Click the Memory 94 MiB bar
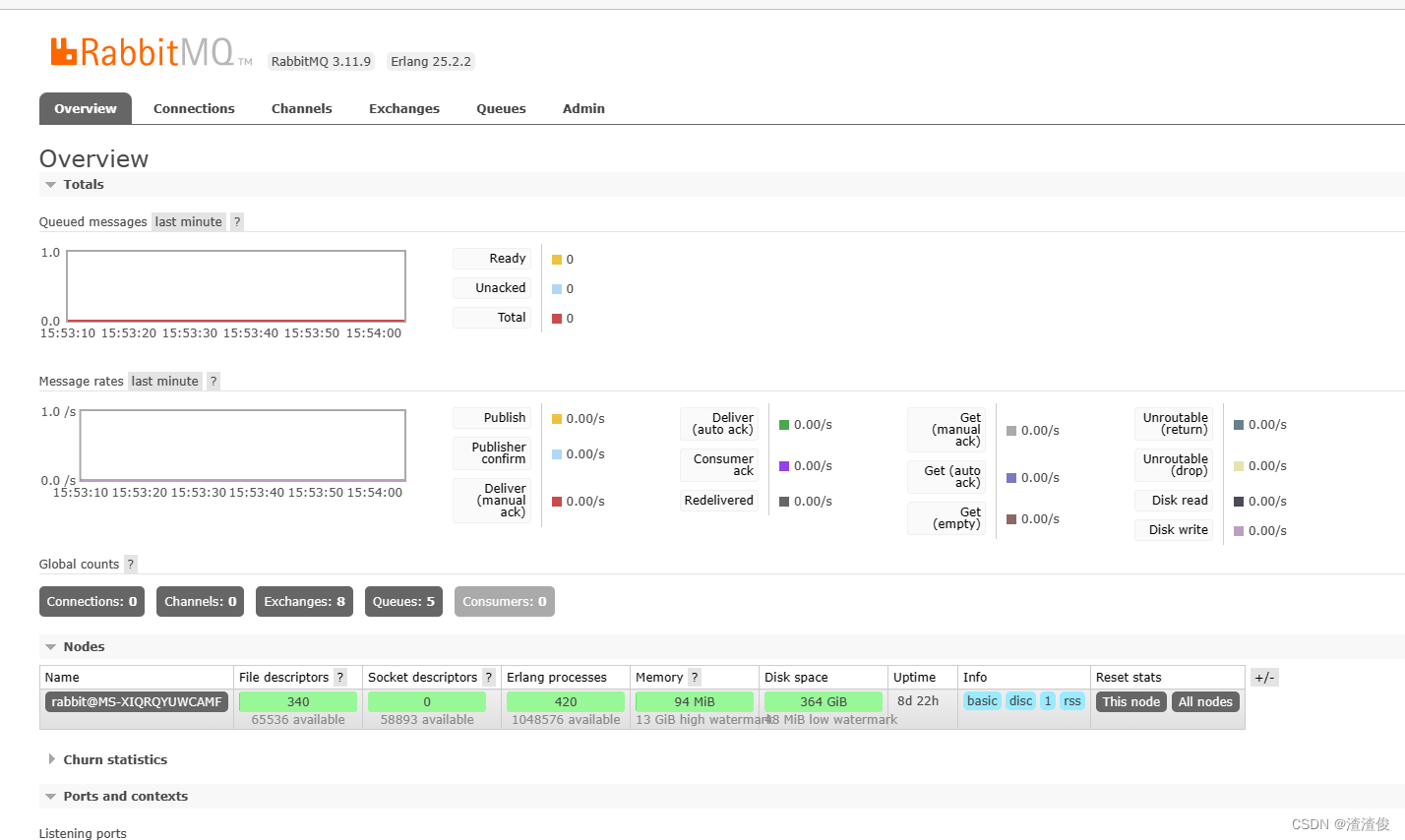 coord(695,702)
